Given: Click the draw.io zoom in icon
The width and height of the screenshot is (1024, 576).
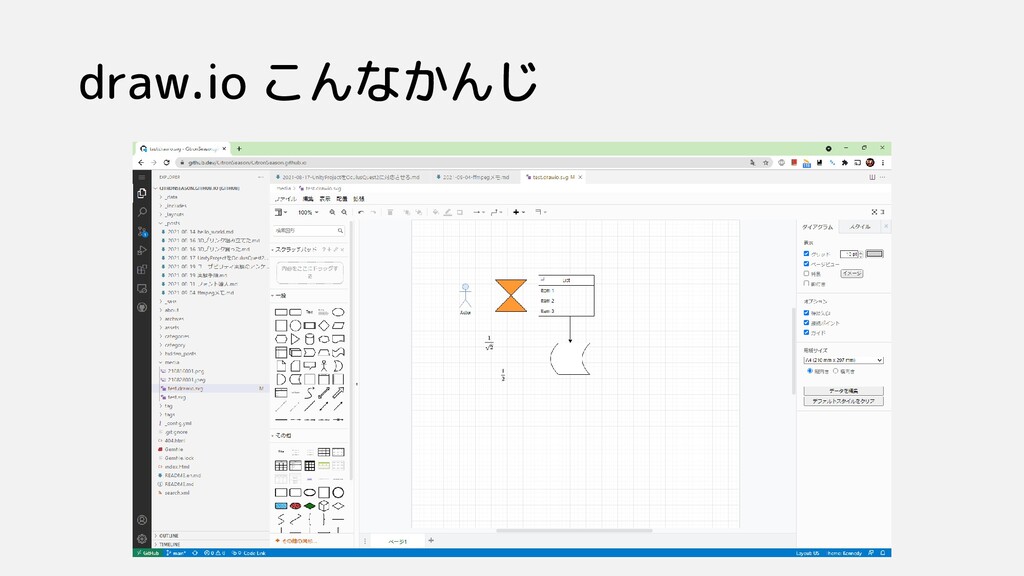Looking at the screenshot, I should [x=332, y=212].
